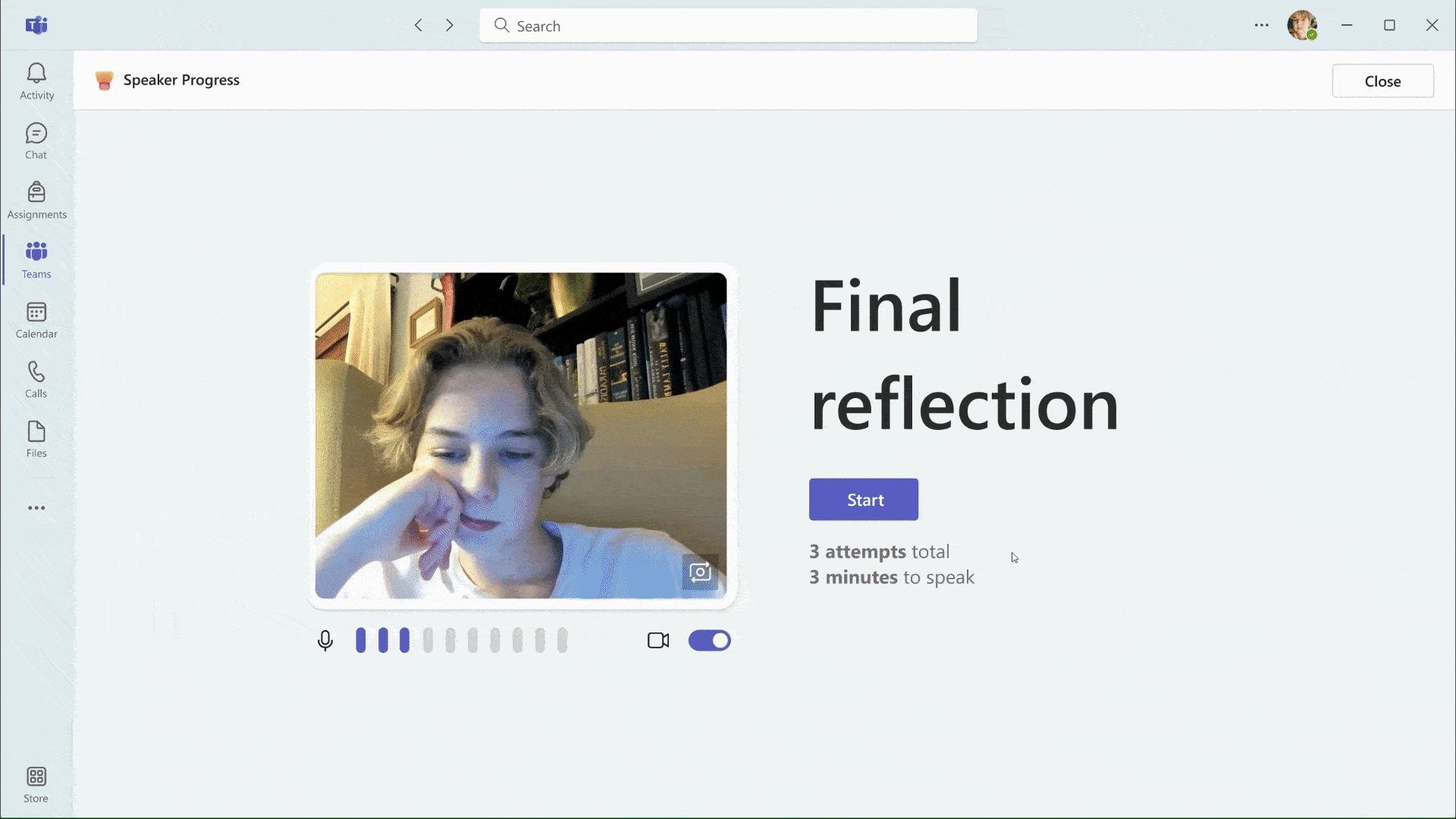This screenshot has height=819, width=1456.
Task: Open the Calls phone icon
Action: [x=36, y=379]
